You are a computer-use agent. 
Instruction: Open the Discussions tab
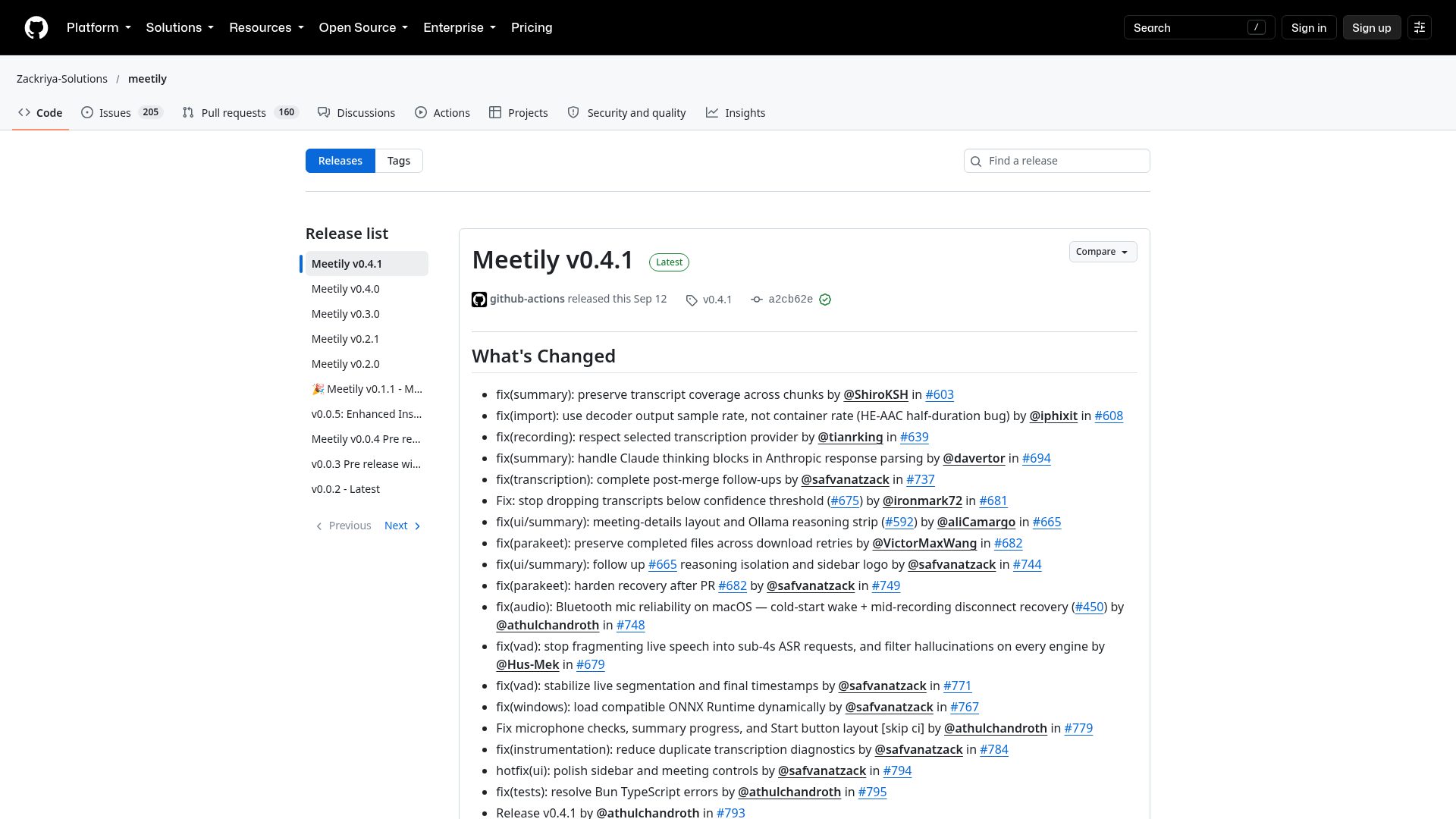click(x=356, y=113)
